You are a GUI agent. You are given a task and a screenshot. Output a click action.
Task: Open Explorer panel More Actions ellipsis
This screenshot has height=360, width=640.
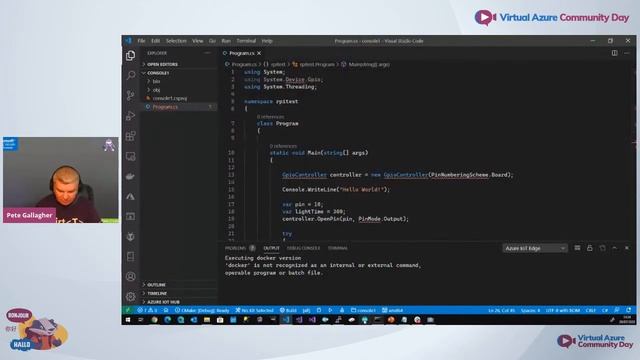click(x=207, y=53)
